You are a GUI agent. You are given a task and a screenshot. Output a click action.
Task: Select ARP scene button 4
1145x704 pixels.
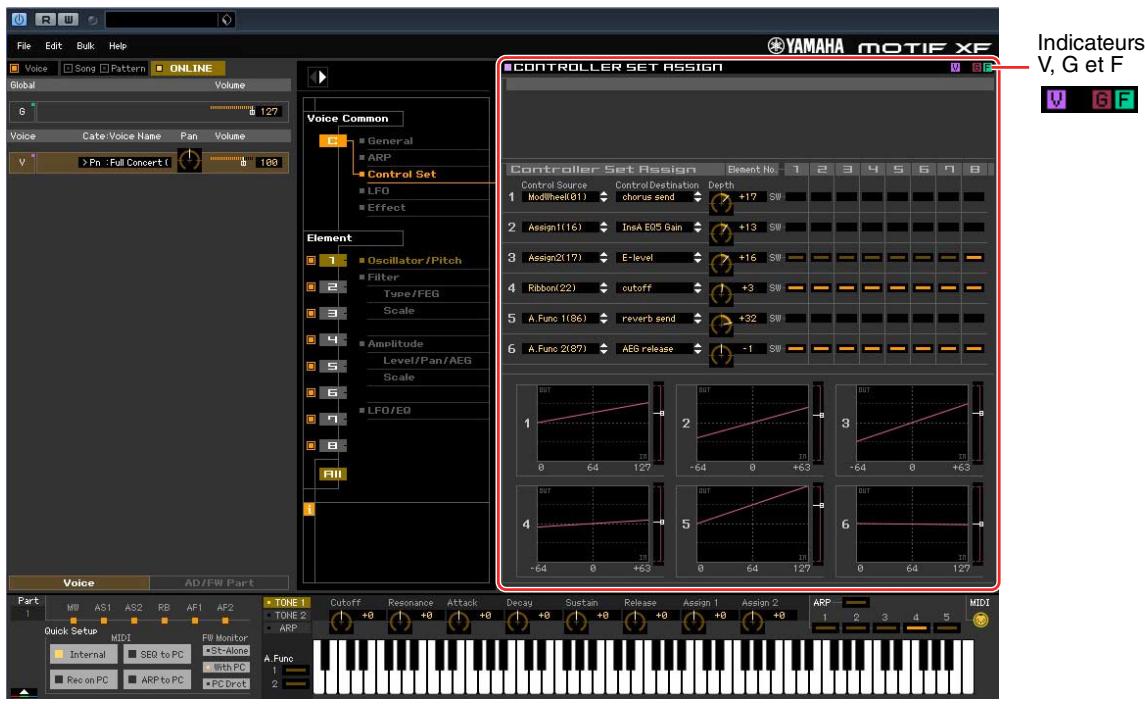coord(916,627)
